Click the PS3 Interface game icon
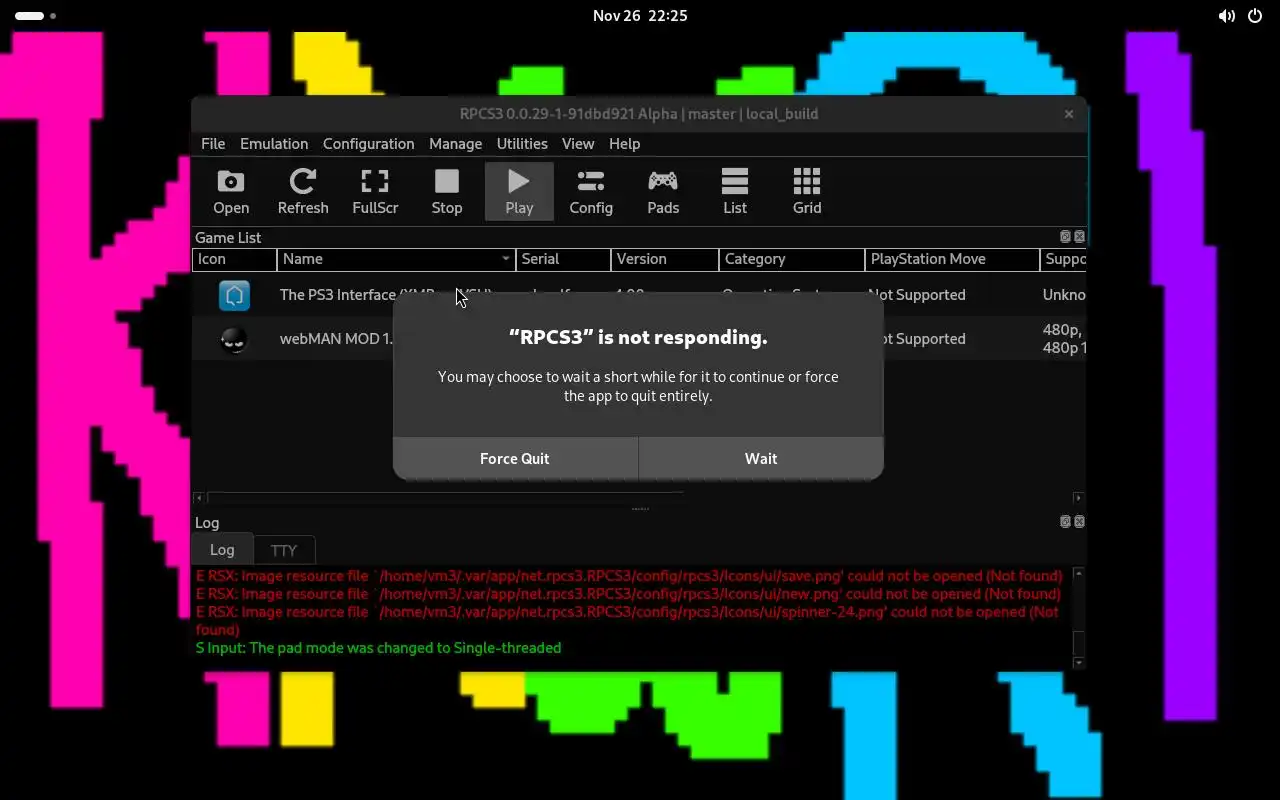 234,295
